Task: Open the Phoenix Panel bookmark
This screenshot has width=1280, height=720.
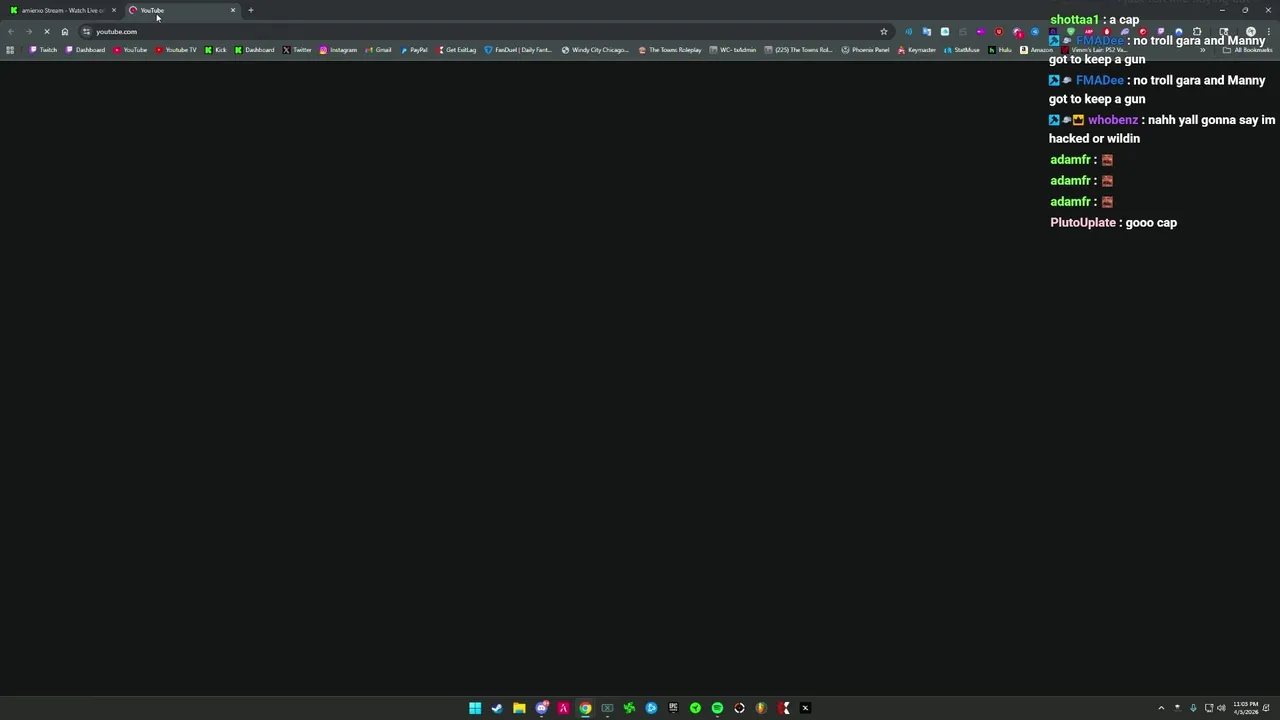Action: tap(866, 50)
